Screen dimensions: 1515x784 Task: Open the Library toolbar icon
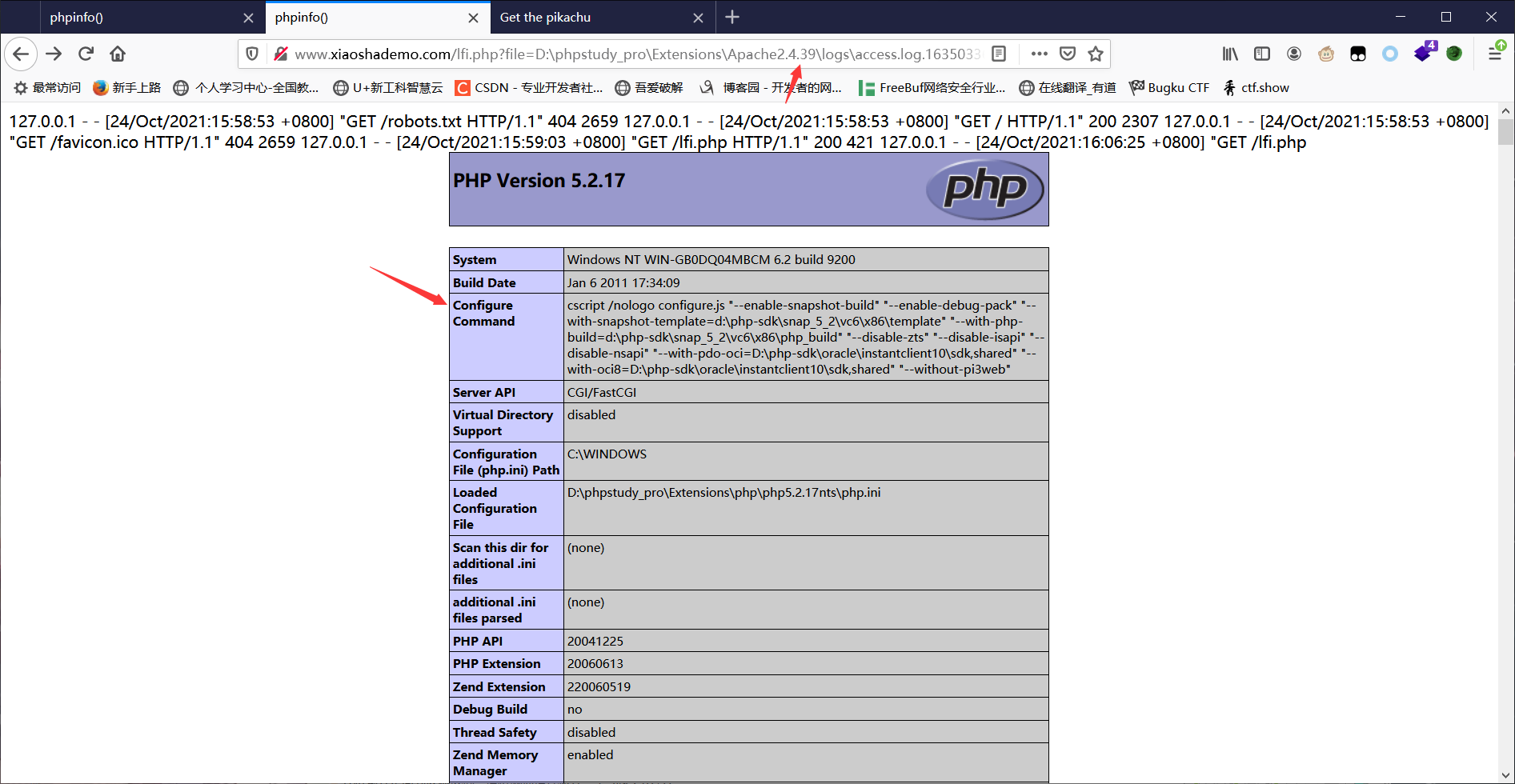point(1230,54)
